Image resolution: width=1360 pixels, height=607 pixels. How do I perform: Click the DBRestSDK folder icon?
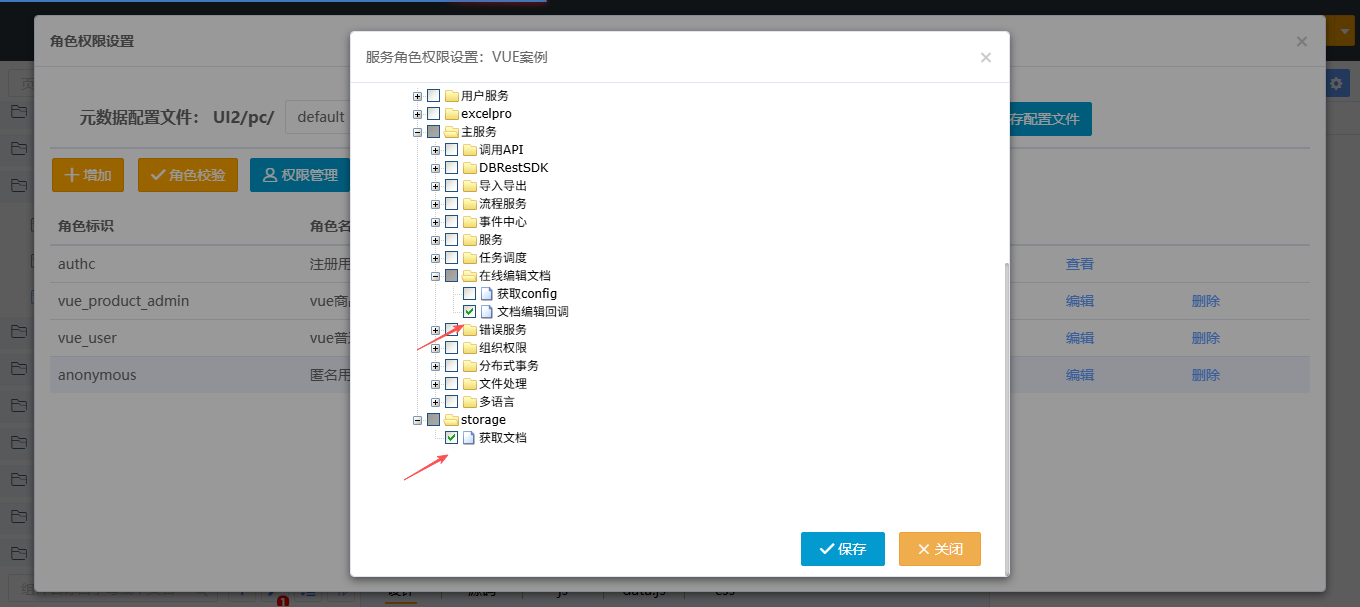(469, 168)
